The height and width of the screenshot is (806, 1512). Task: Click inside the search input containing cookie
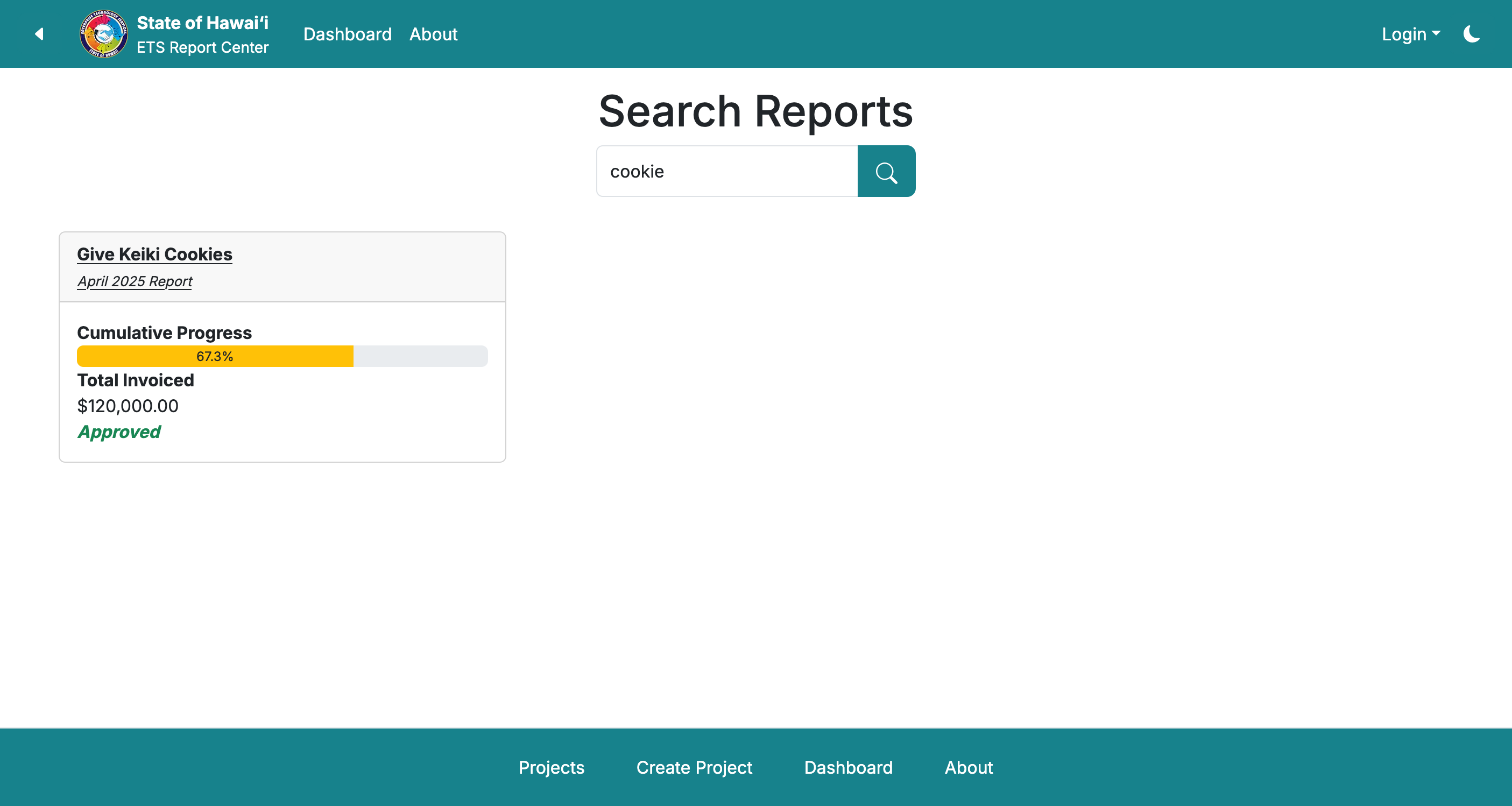point(726,171)
